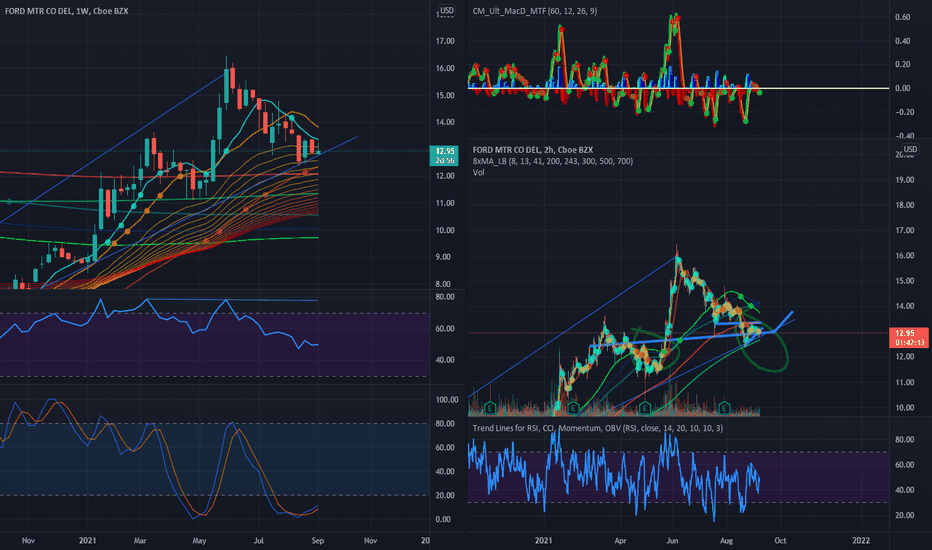Click the last earnings E marker near August
Image resolution: width=932 pixels, height=550 pixels.
(x=723, y=408)
